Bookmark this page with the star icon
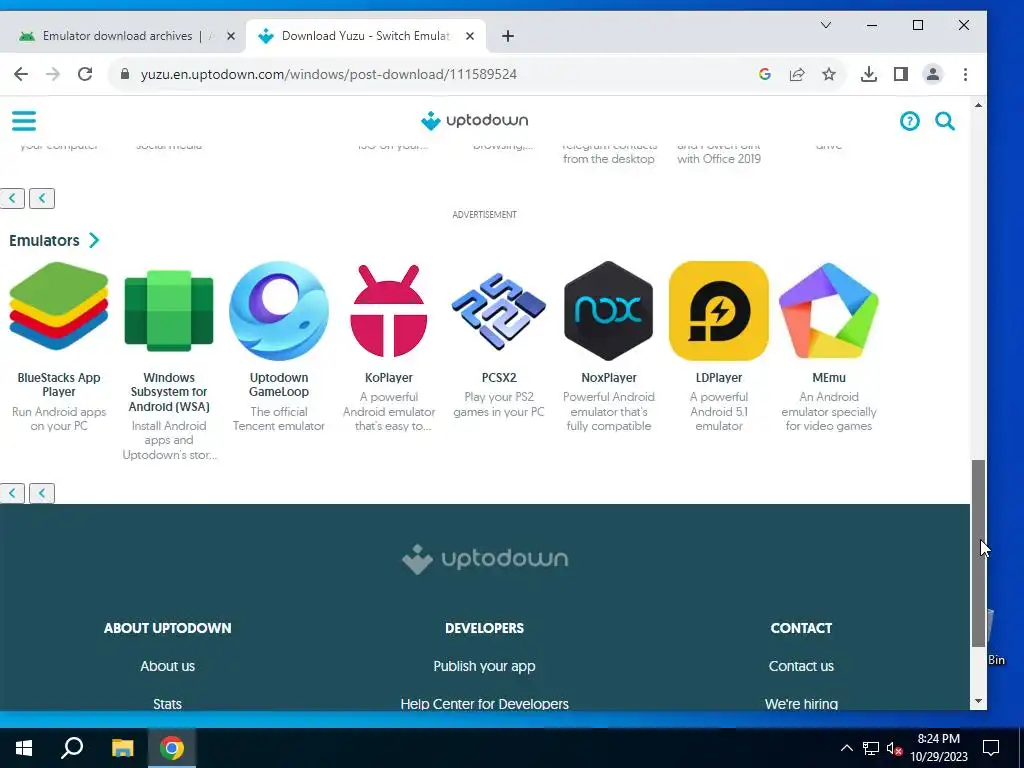This screenshot has width=1024, height=768. 829,74
